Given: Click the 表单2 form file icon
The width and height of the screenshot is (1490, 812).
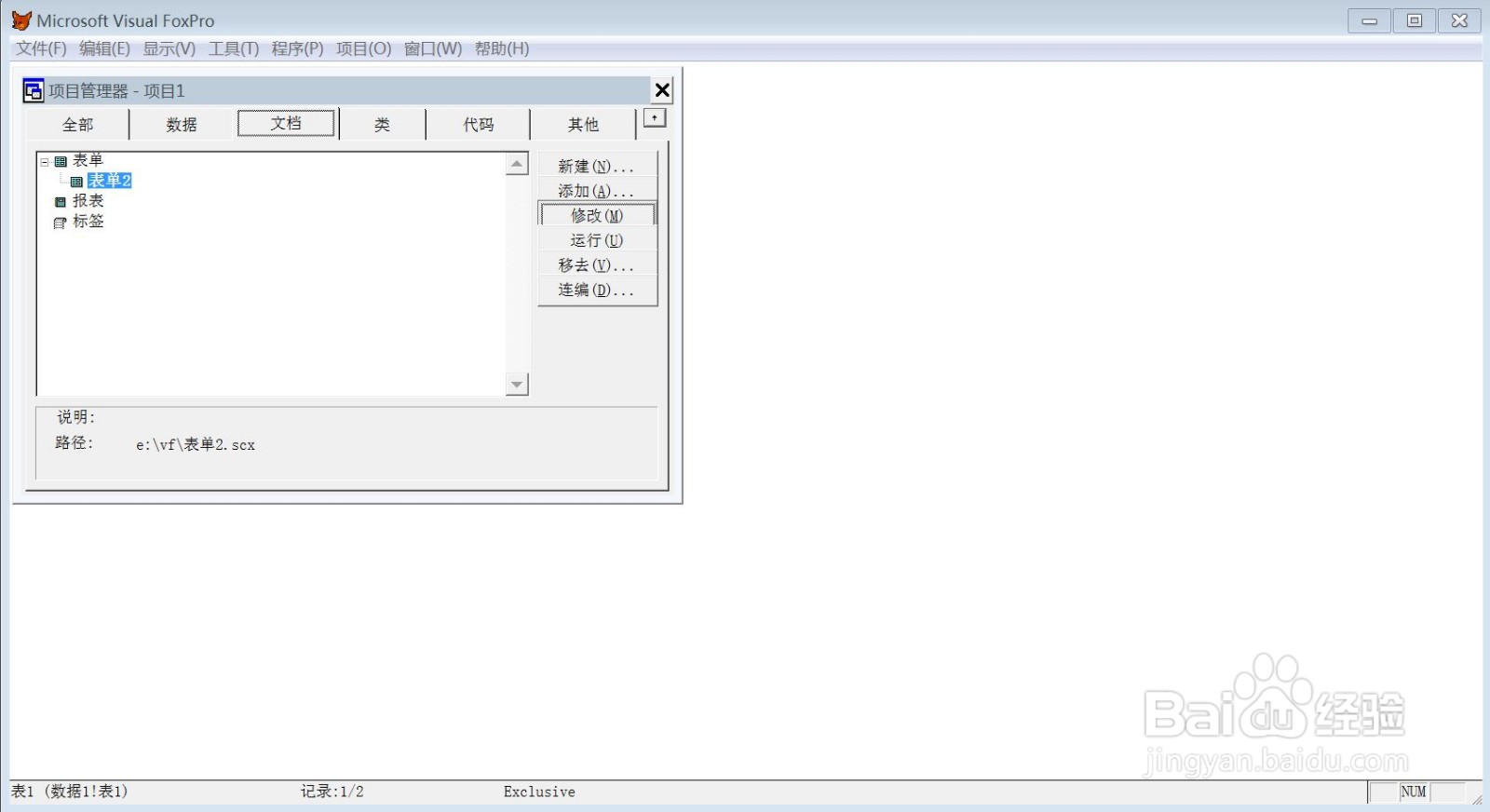Looking at the screenshot, I should [76, 182].
